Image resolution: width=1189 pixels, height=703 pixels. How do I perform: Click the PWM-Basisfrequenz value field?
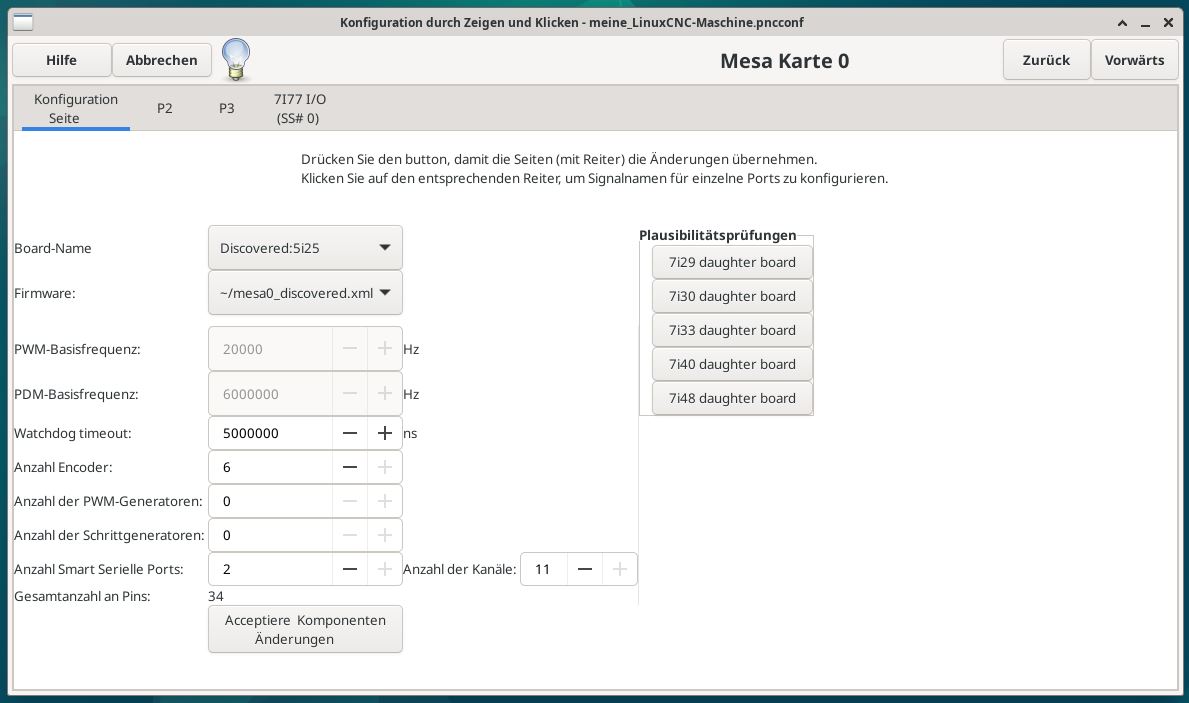(x=271, y=349)
